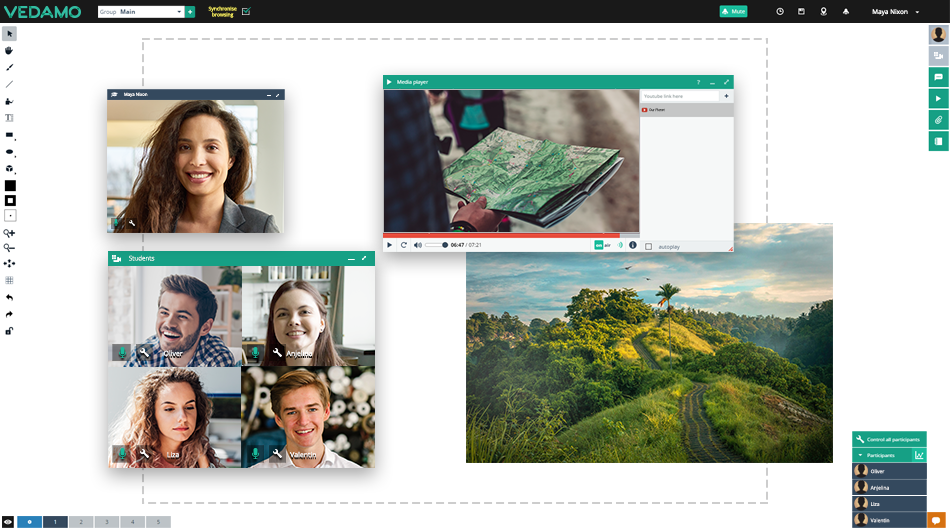The width and height of the screenshot is (950, 530).
Task: Select the text tool
Action: coord(9,118)
